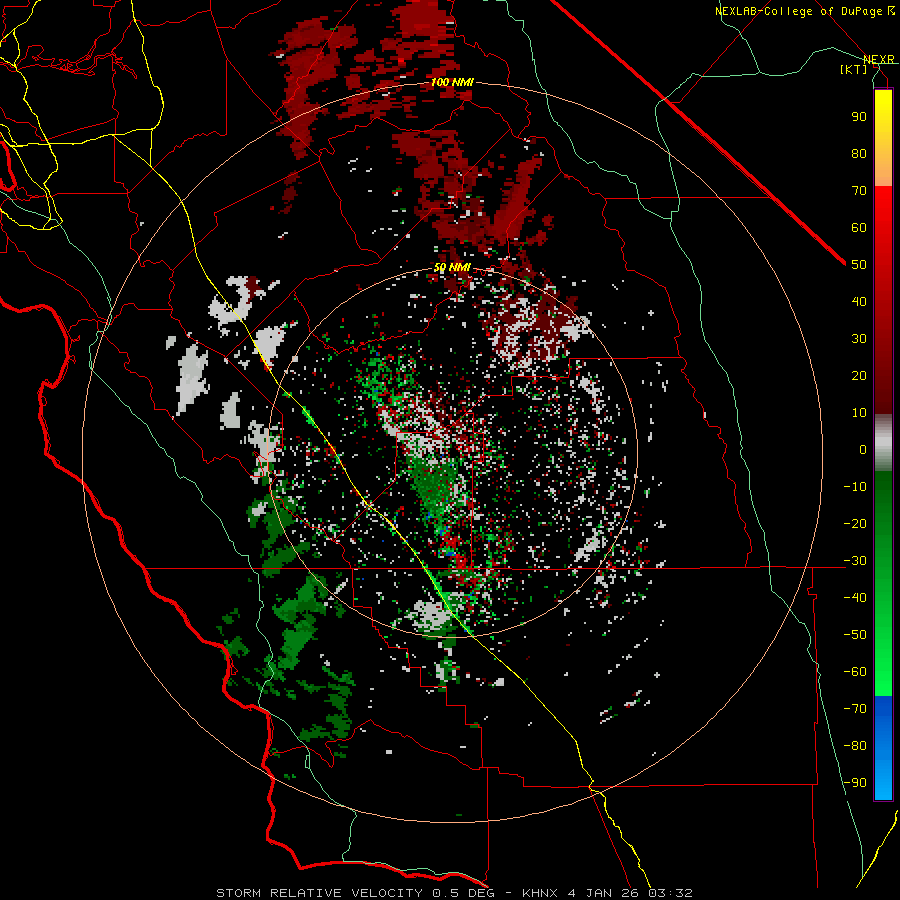Click the 70 value on the velocity scale
This screenshot has height=900, width=900.
[x=859, y=191]
